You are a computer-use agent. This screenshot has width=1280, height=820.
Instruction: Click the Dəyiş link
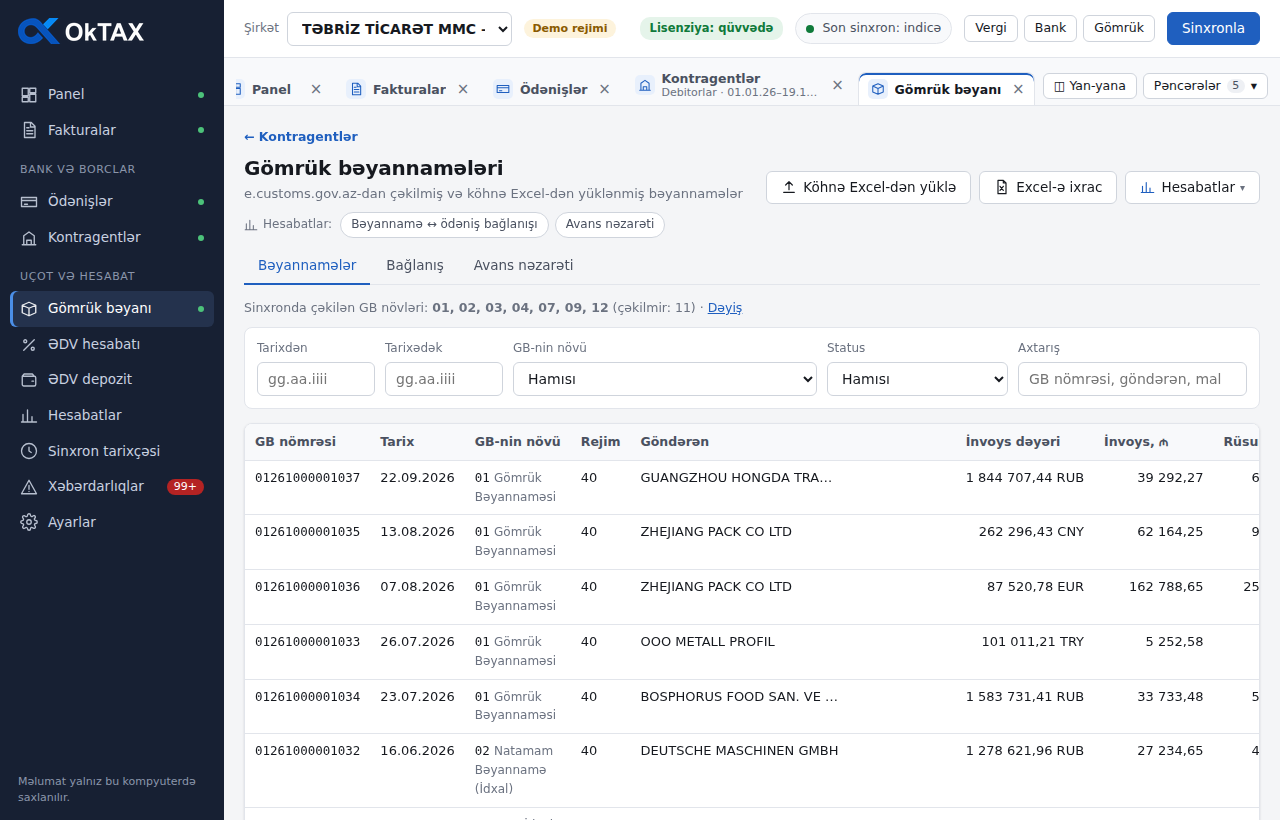[725, 308]
